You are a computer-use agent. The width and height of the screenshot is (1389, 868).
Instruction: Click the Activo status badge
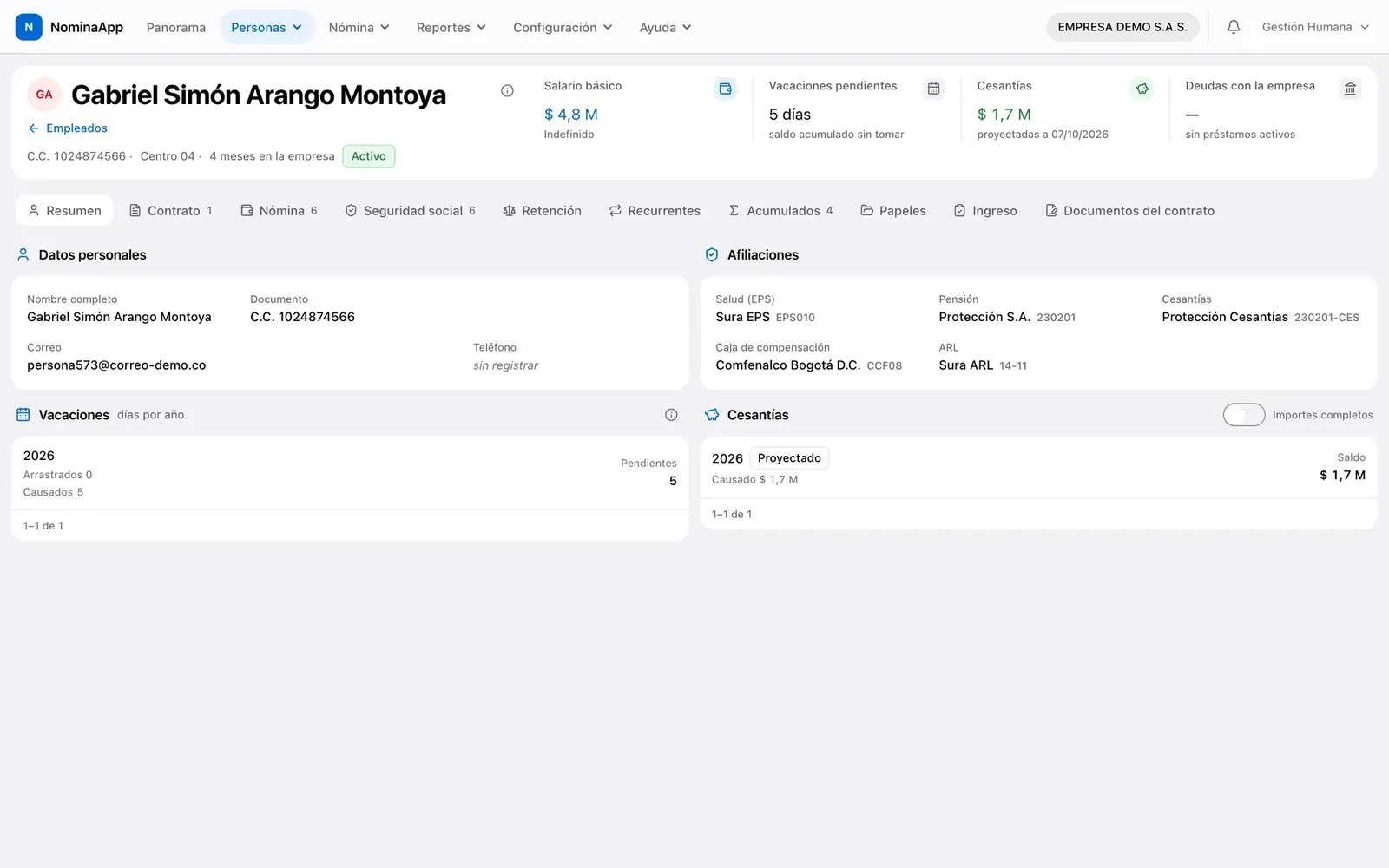369,156
